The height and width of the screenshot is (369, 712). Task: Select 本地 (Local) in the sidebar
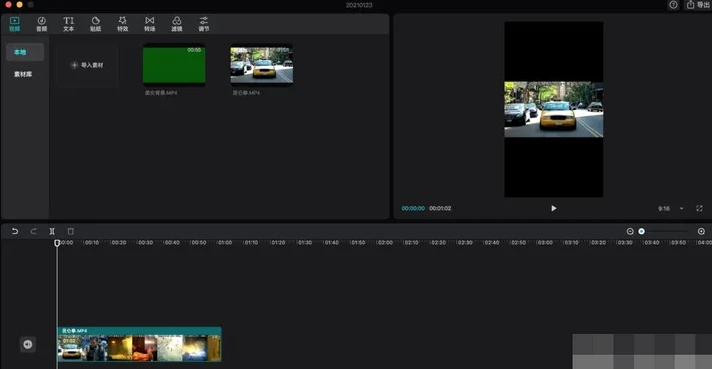pos(25,52)
